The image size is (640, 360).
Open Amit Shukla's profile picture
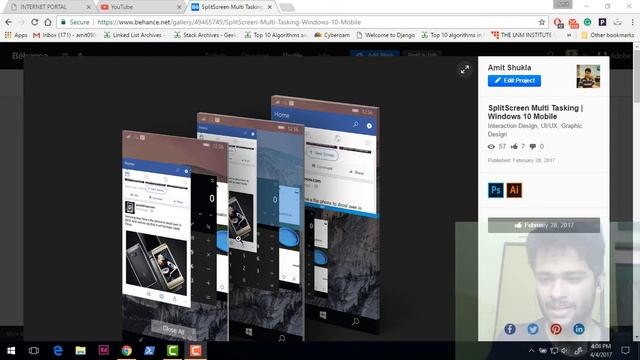[x=588, y=76]
